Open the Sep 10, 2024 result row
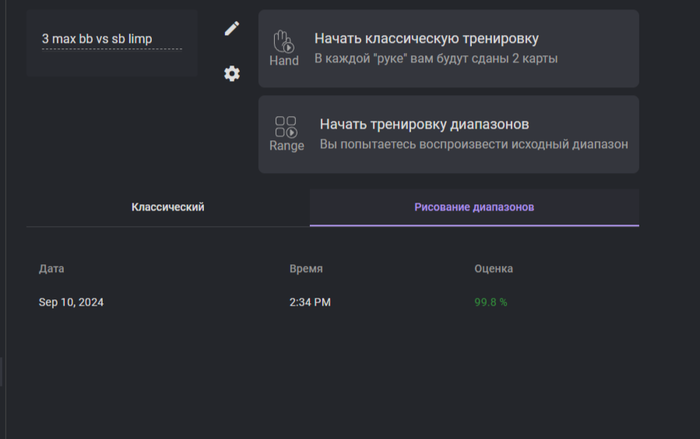 click(x=333, y=302)
